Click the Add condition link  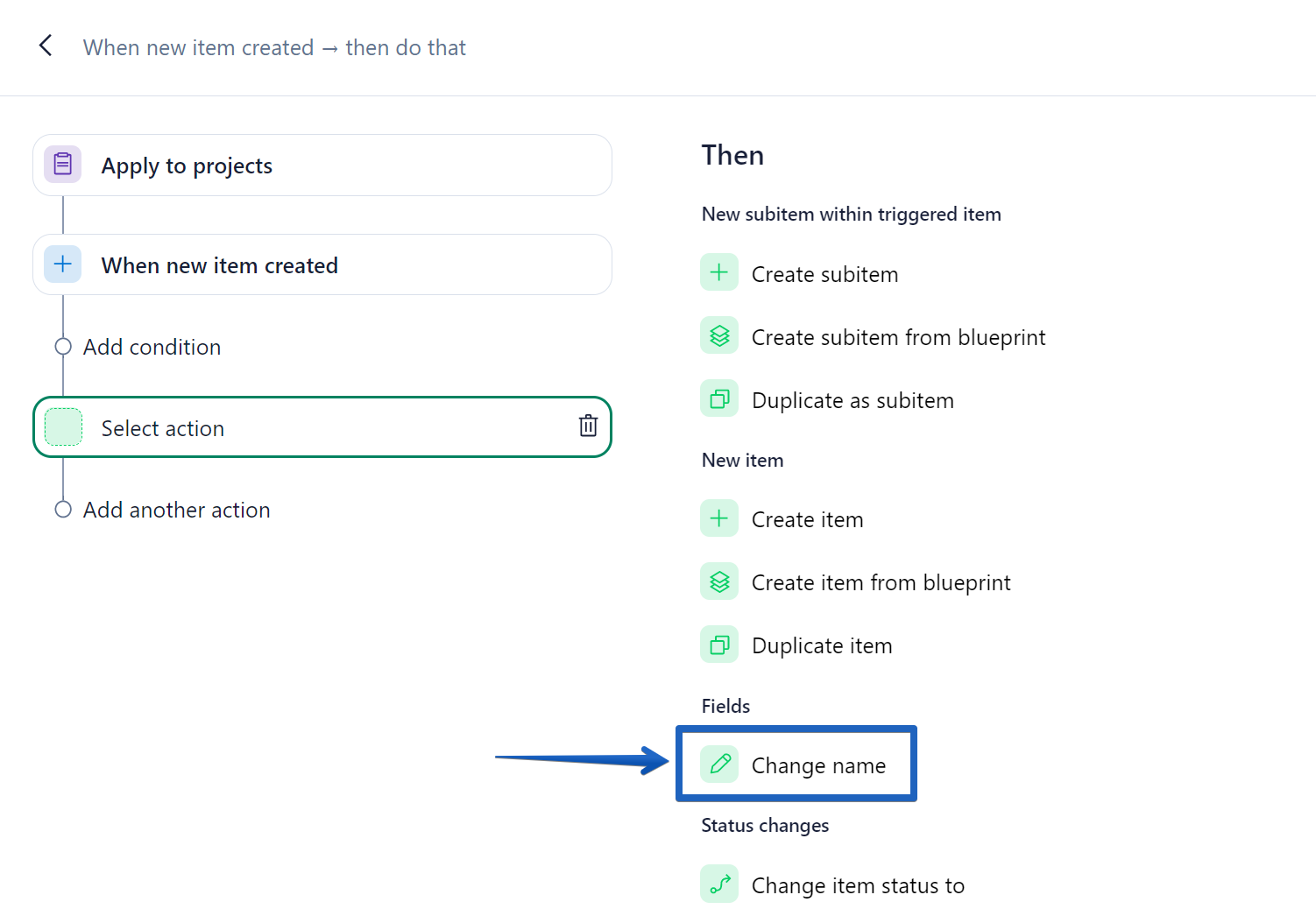coord(152,347)
